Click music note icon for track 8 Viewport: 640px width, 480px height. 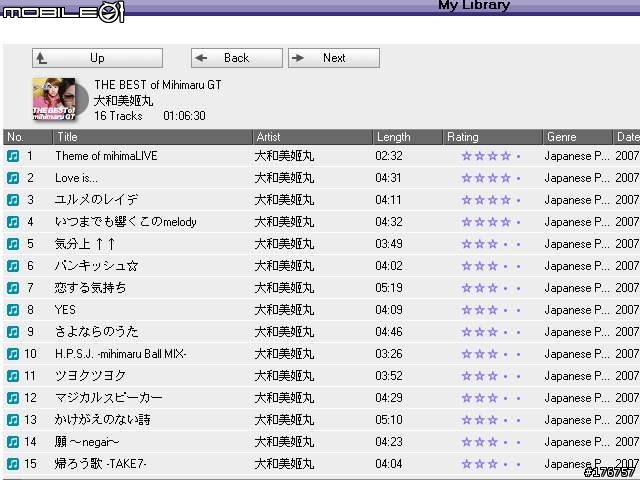[x=13, y=310]
